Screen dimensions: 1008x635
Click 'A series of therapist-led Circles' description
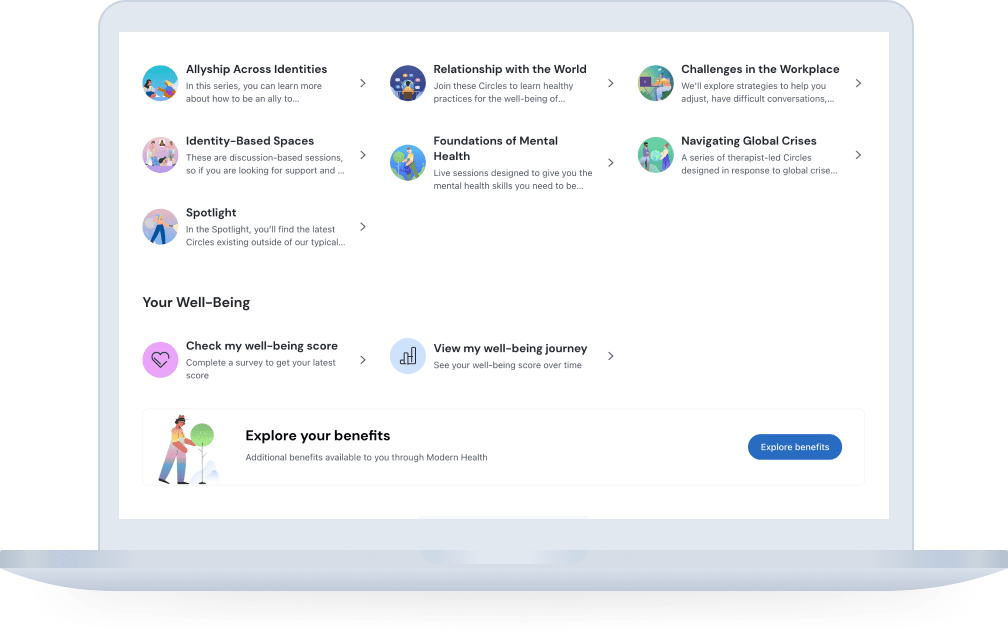tap(759, 164)
